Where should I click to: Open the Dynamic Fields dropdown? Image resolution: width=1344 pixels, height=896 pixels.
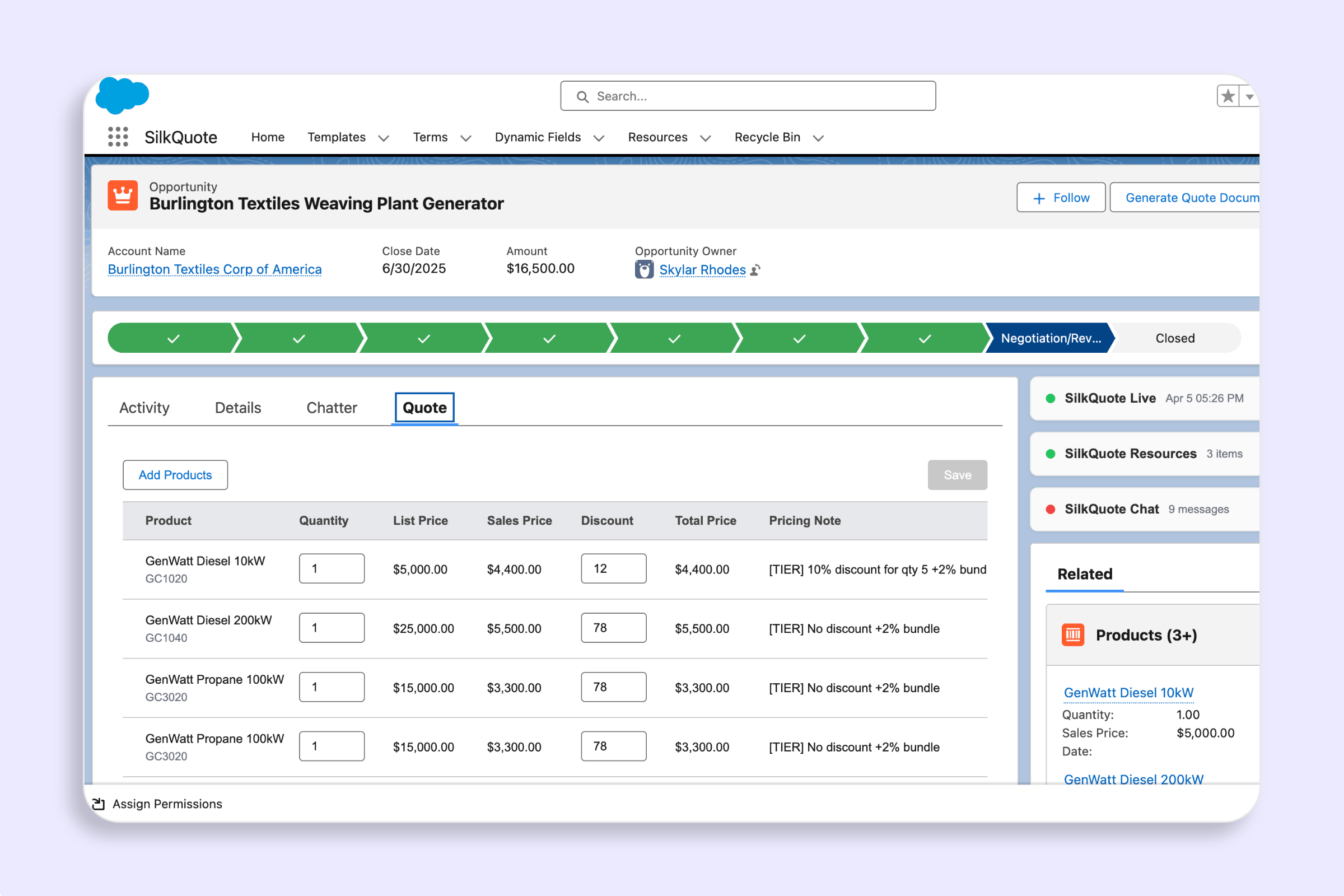pos(598,138)
